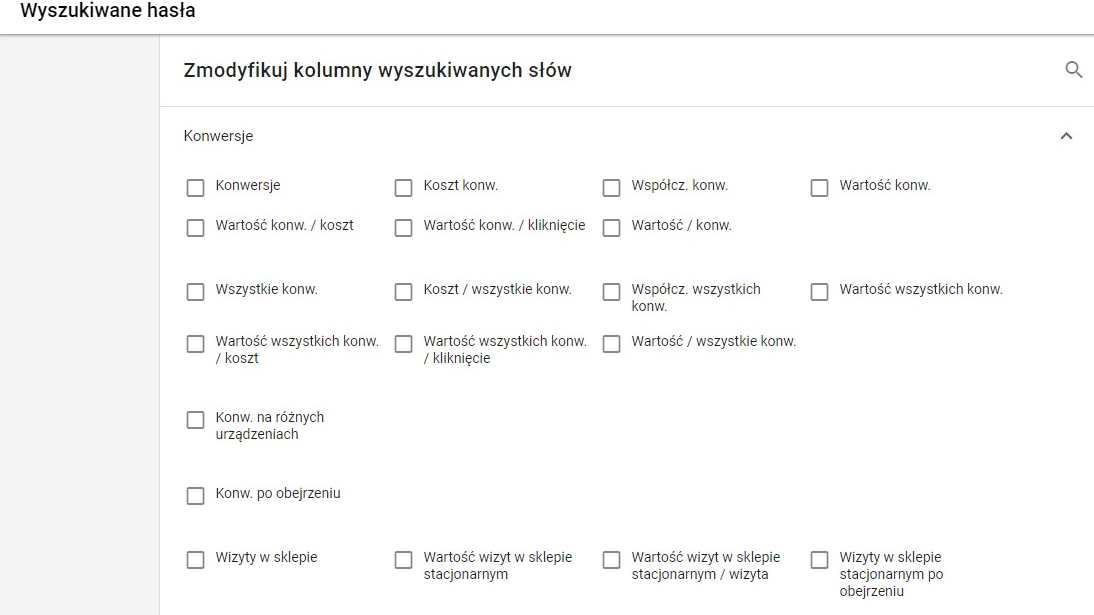Viewport: 1094px width, 615px height.
Task: Check Wartość / wszystkie konw.
Action: click(x=611, y=344)
